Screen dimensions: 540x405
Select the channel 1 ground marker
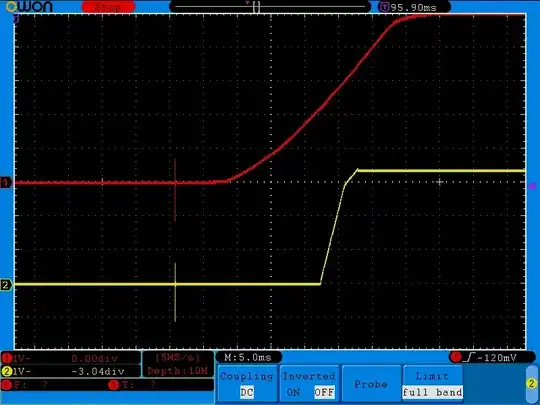[6, 182]
